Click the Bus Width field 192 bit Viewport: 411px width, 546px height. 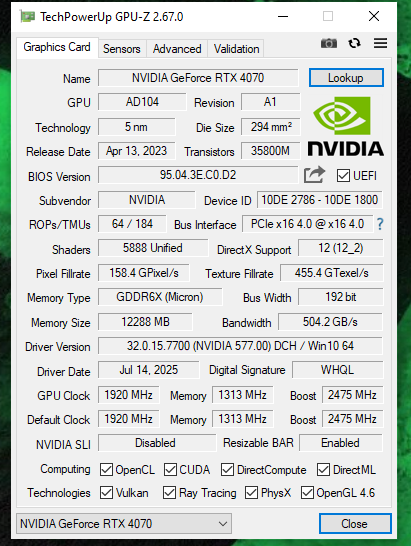[x=341, y=297]
